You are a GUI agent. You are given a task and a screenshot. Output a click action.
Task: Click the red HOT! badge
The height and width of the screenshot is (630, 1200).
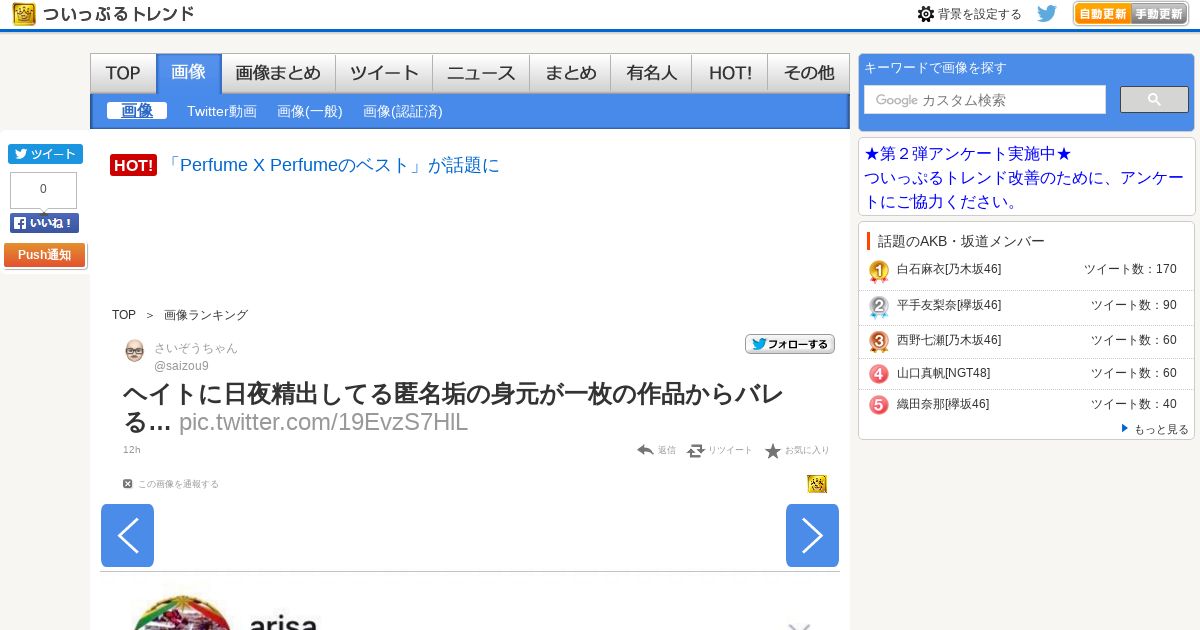tap(133, 165)
